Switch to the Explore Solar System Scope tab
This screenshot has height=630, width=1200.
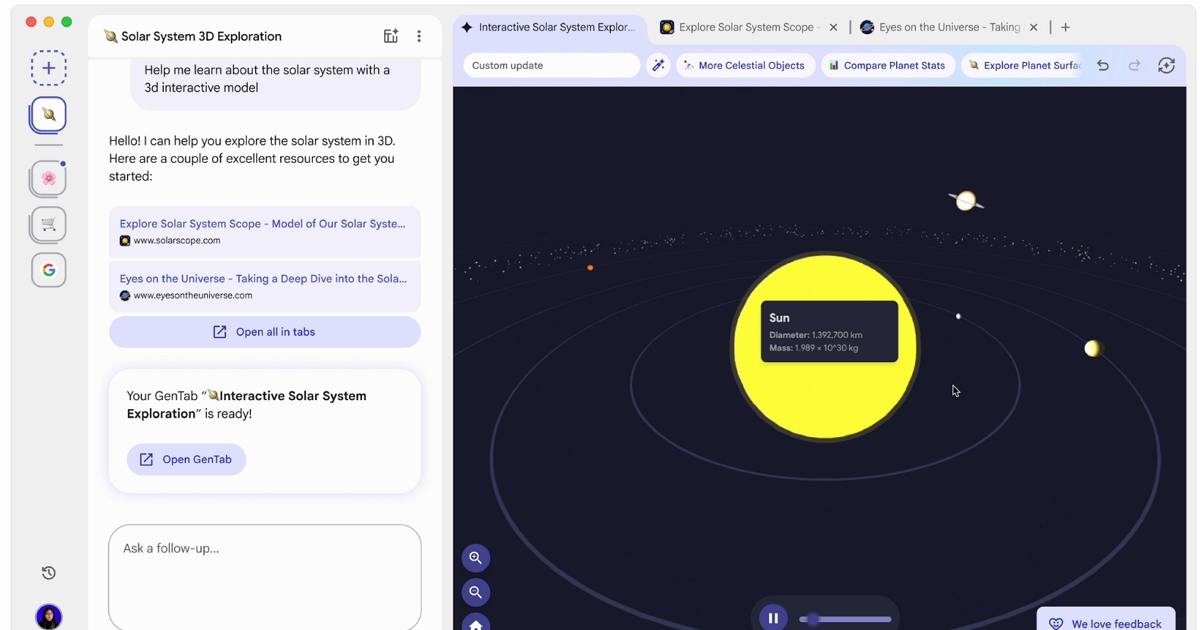click(745, 27)
